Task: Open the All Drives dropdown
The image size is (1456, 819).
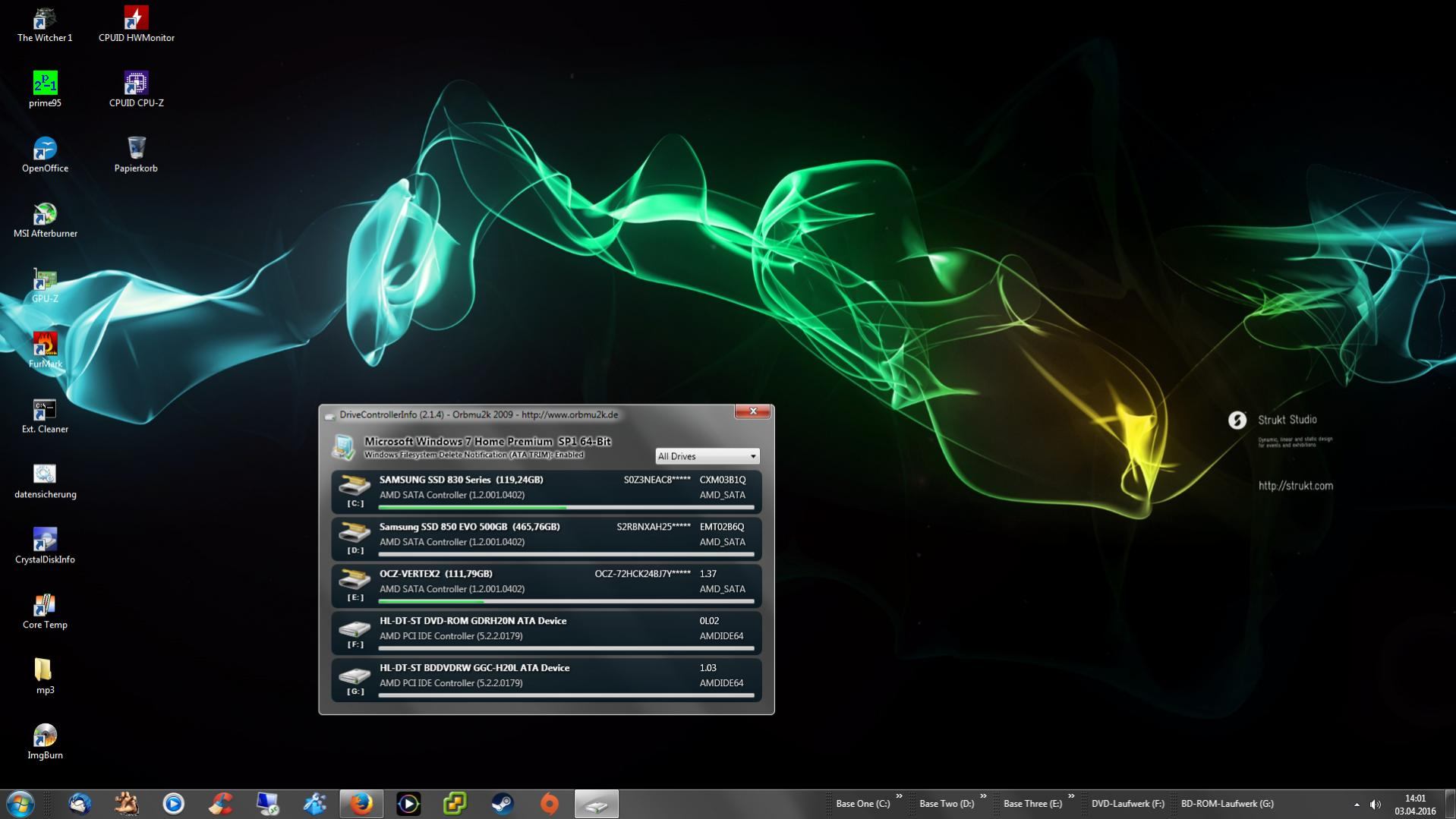Action: pyautogui.click(x=707, y=456)
